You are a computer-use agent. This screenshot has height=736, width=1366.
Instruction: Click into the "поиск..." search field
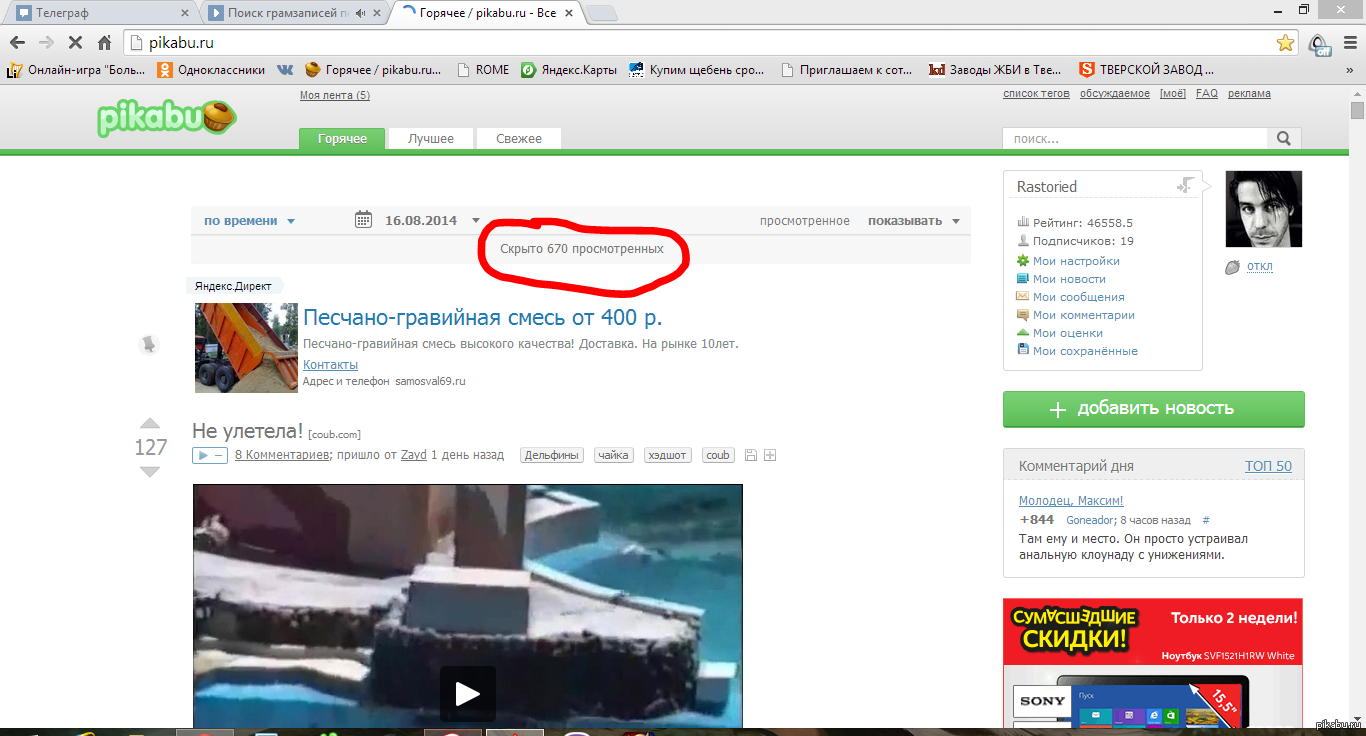[x=1134, y=139]
